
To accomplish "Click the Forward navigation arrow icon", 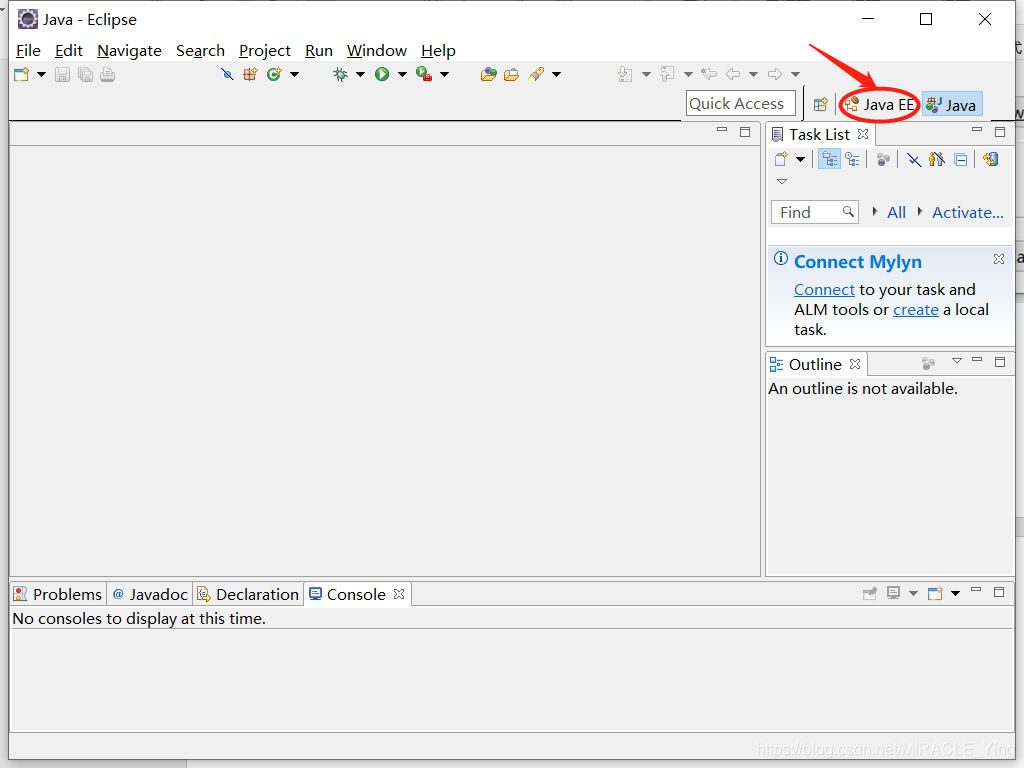I will click(775, 74).
